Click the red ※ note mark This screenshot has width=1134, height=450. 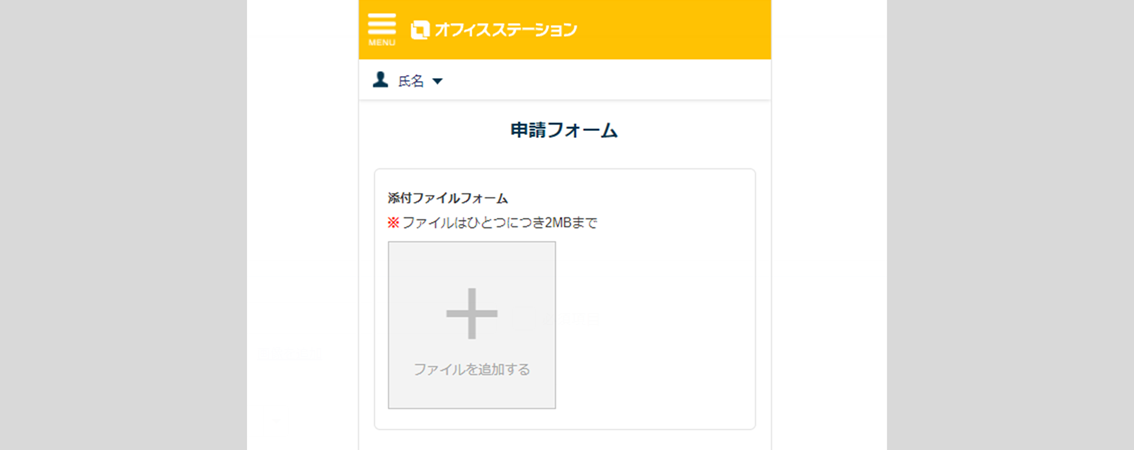coord(393,223)
